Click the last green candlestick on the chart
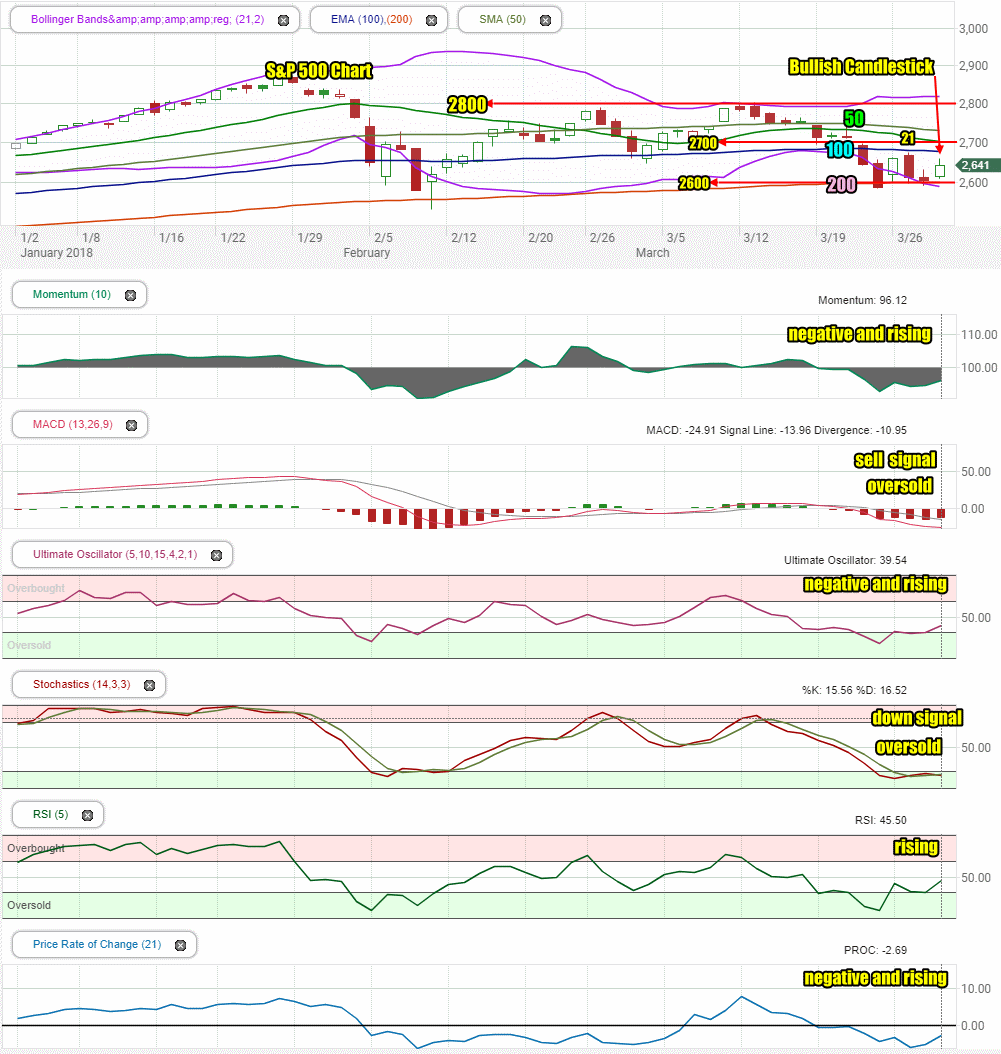The width and height of the screenshot is (1001, 1054). pyautogui.click(x=940, y=170)
